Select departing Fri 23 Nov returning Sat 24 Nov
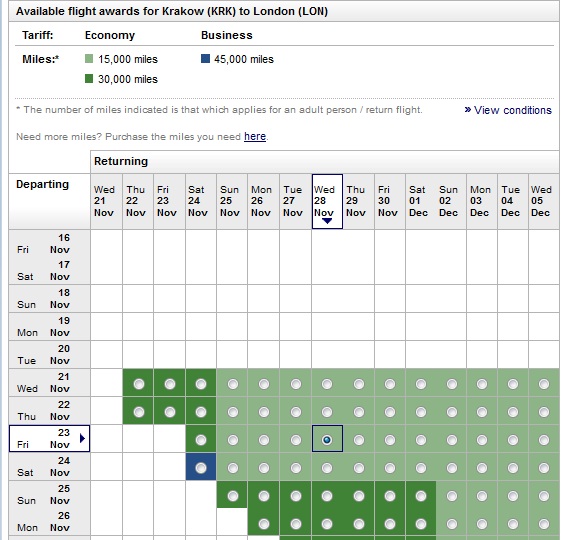This screenshot has height=540, width=561. click(201, 440)
